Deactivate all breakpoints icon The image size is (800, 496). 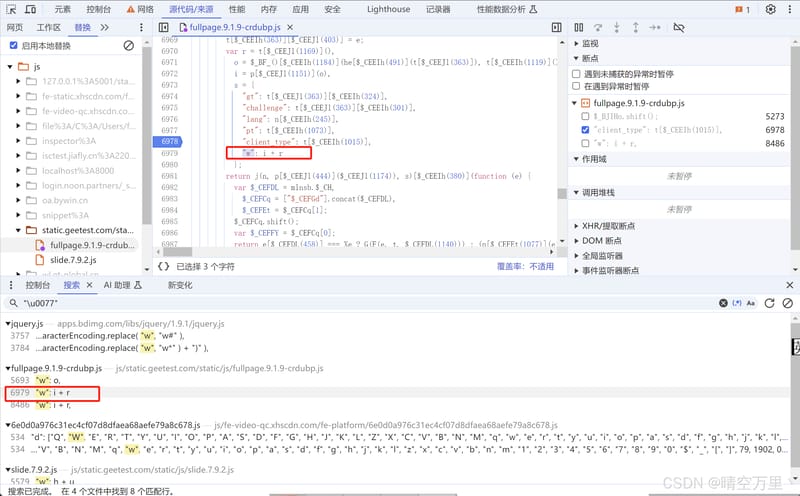coord(679,28)
